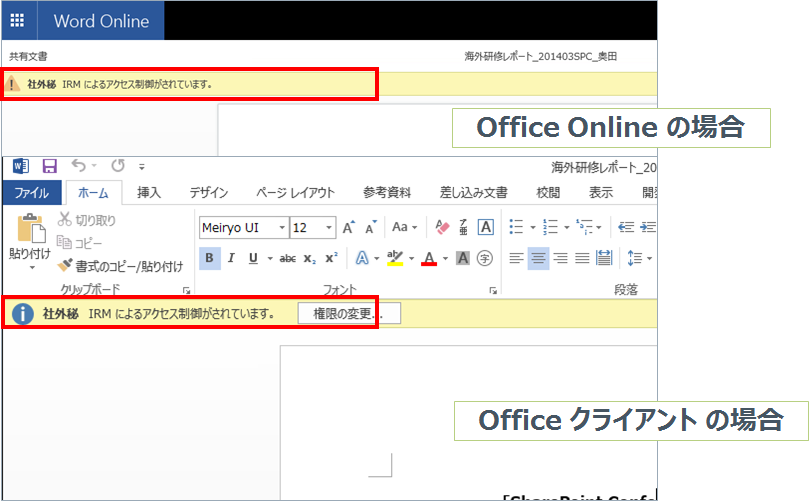Save the document with the floppy icon
The width and height of the screenshot is (809, 501).
point(50,166)
